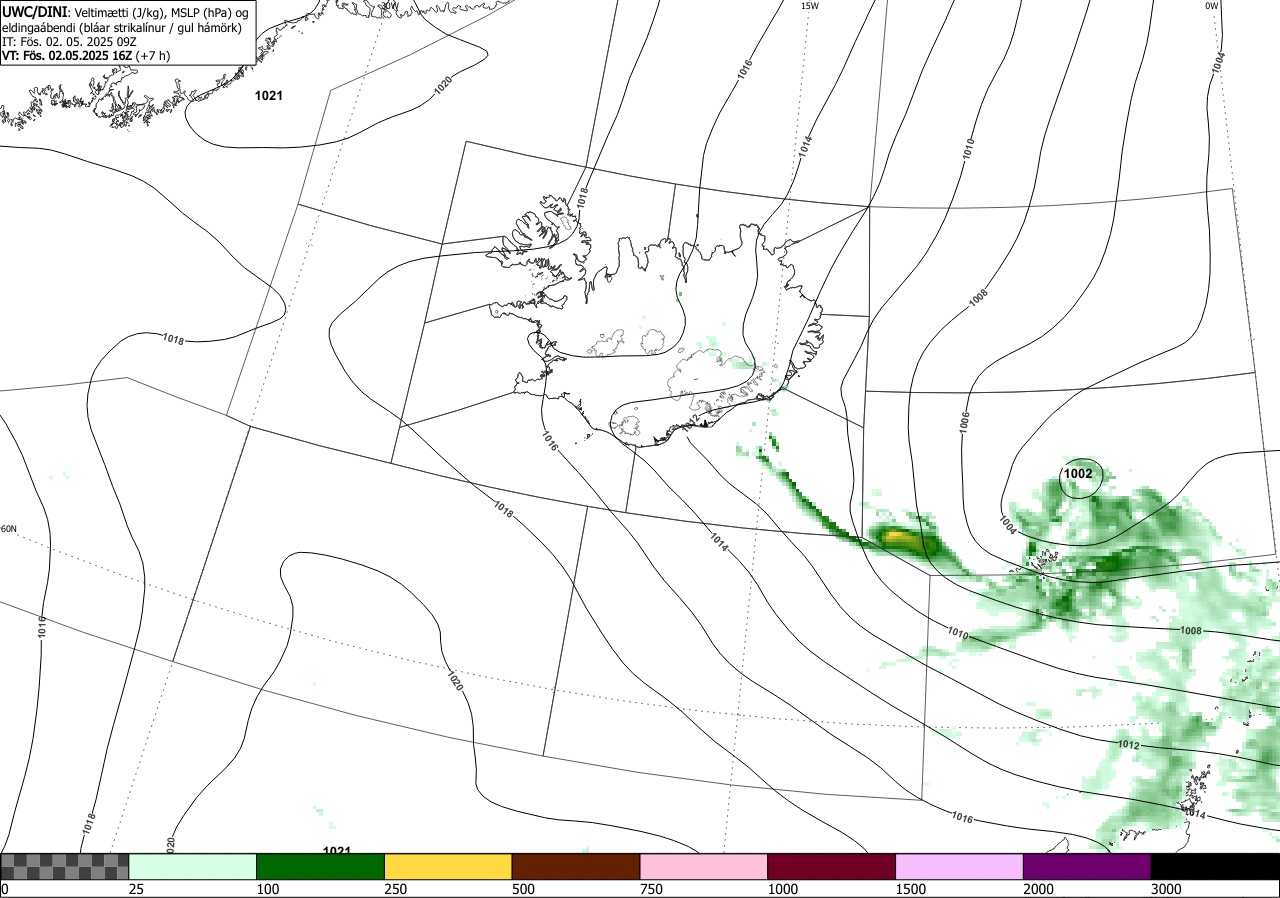
Task: Click the "0W" longitude label
Action: pos(1212,6)
